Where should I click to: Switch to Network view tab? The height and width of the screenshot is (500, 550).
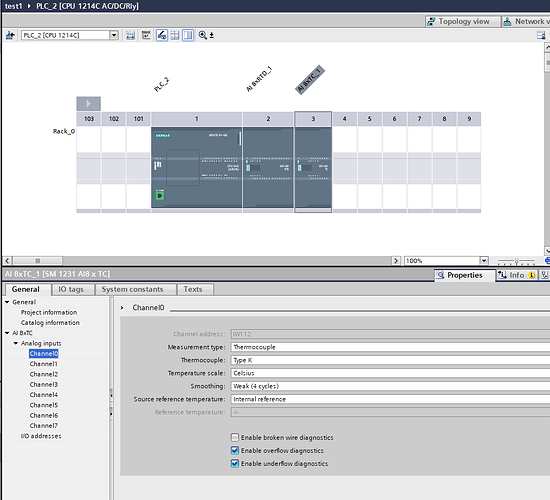(526, 21)
